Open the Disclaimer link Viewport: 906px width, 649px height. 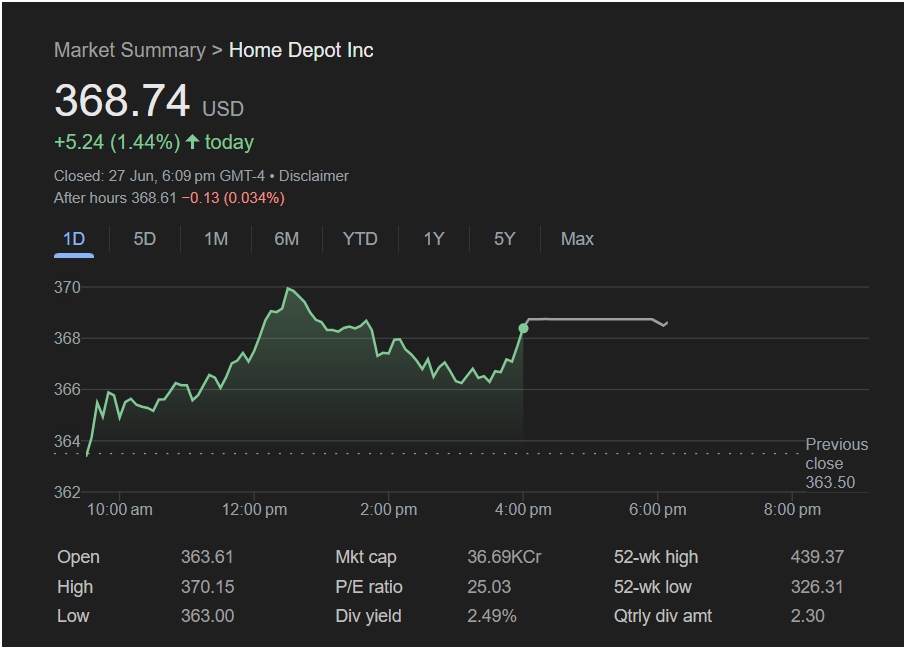pyautogui.click(x=314, y=176)
